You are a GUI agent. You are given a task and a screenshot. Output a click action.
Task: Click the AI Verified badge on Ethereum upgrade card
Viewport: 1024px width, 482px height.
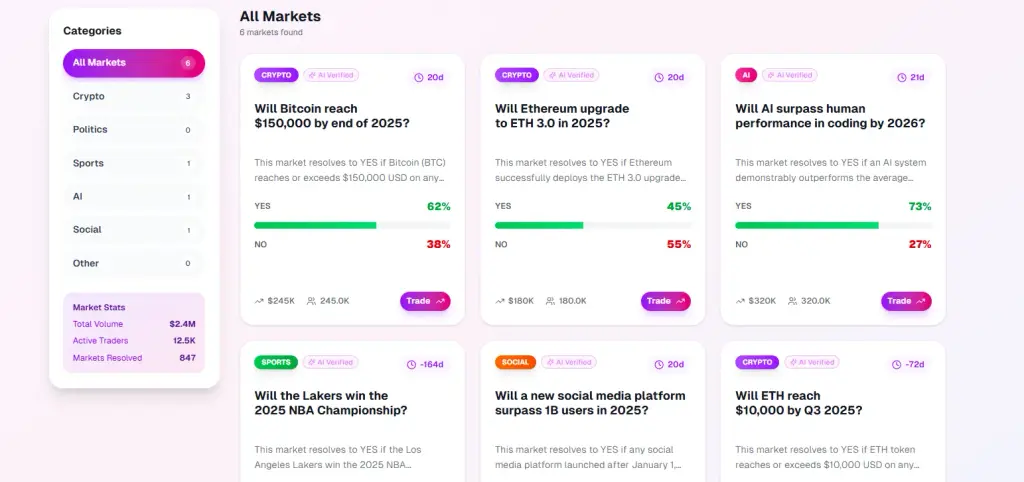coord(571,75)
